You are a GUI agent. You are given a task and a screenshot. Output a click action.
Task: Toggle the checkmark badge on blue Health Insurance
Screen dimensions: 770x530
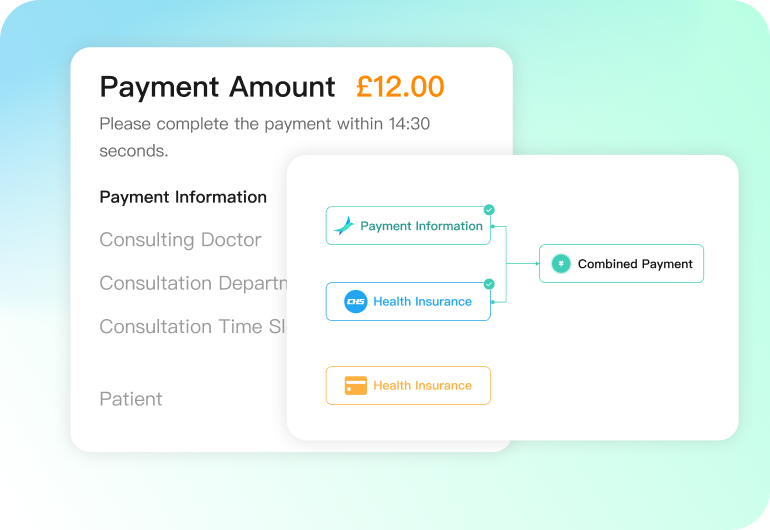click(489, 284)
